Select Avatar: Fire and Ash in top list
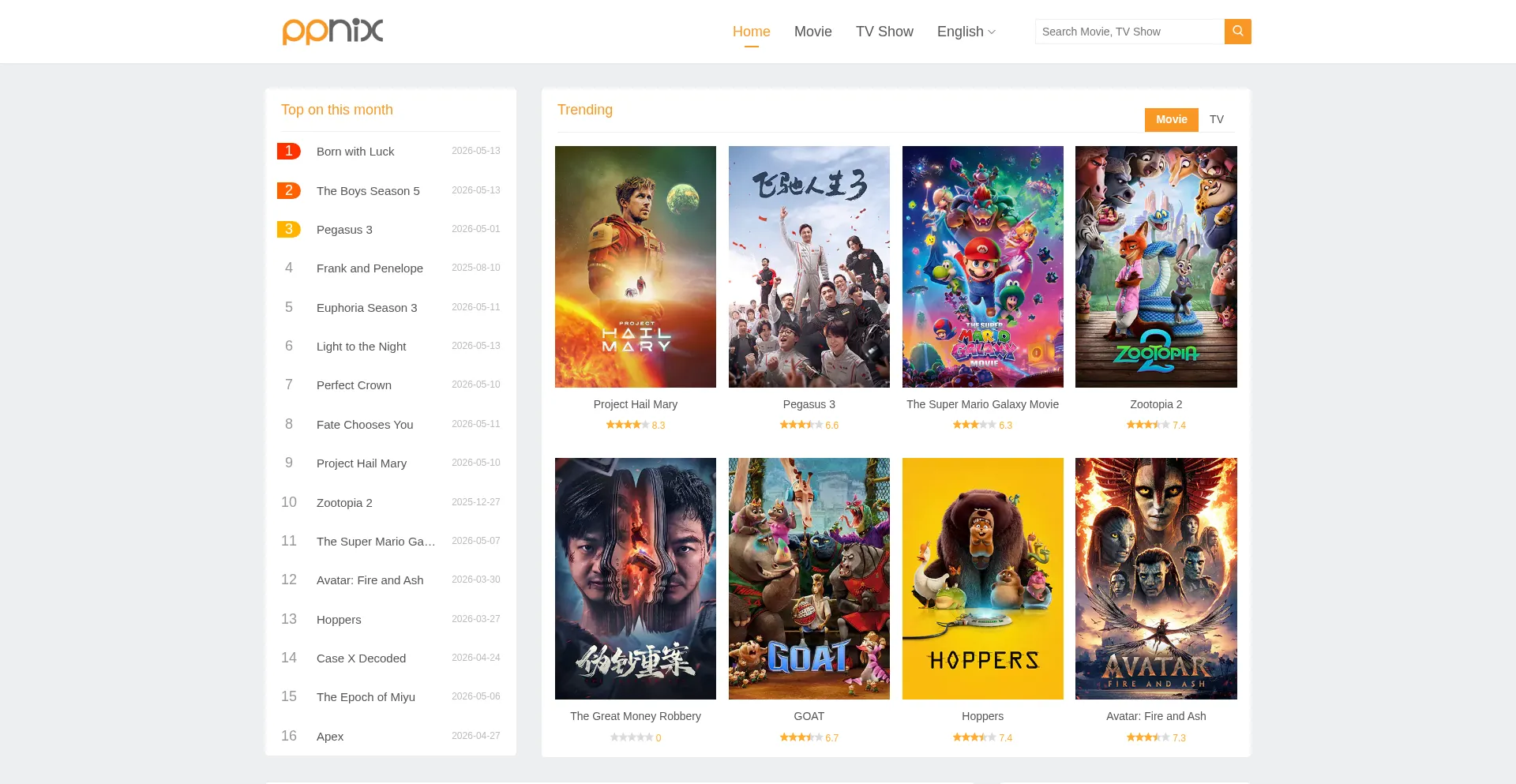This screenshot has height=784, width=1516. [x=370, y=580]
